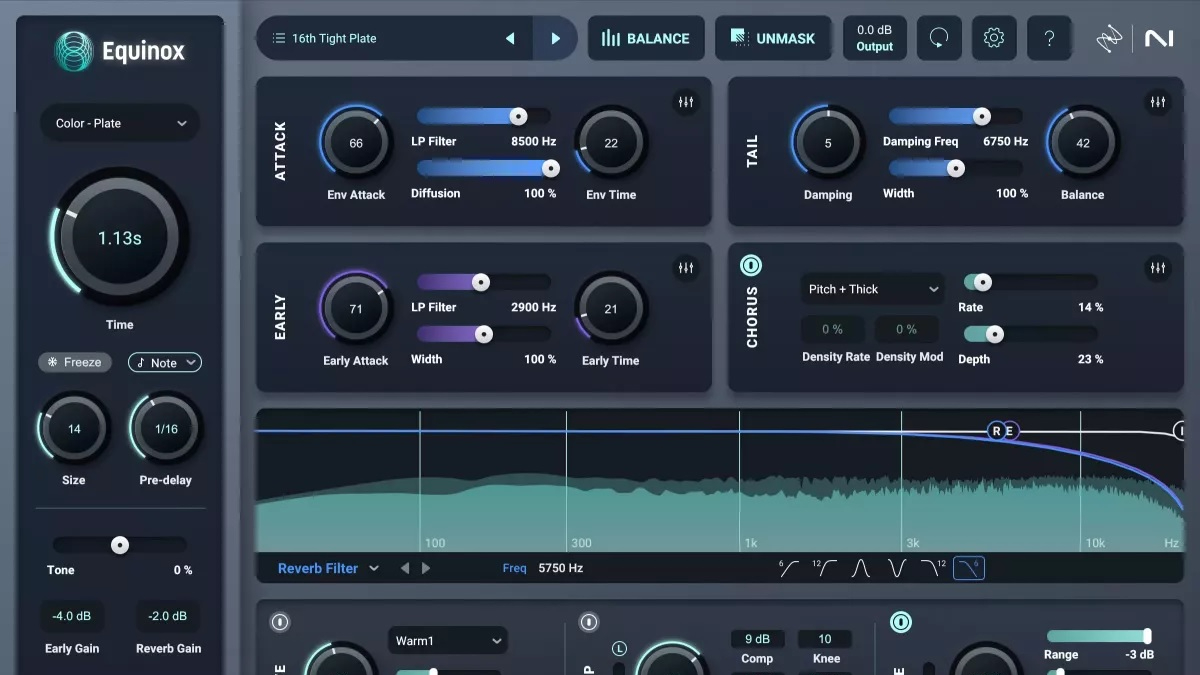Click the iZotope logo icon
The height and width of the screenshot is (675, 1200).
pos(1109,38)
